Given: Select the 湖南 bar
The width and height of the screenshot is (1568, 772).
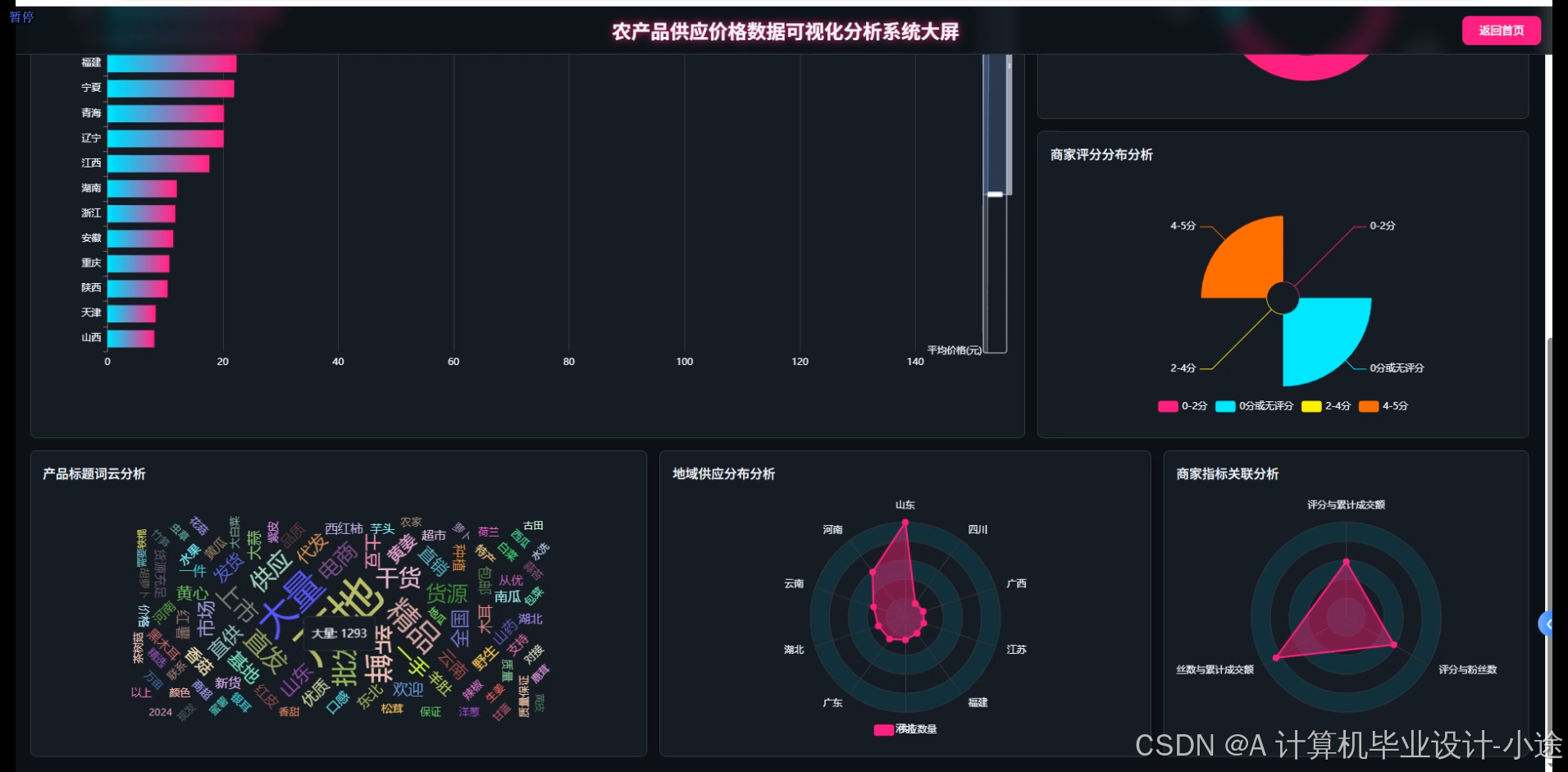Looking at the screenshot, I should coord(142,189).
